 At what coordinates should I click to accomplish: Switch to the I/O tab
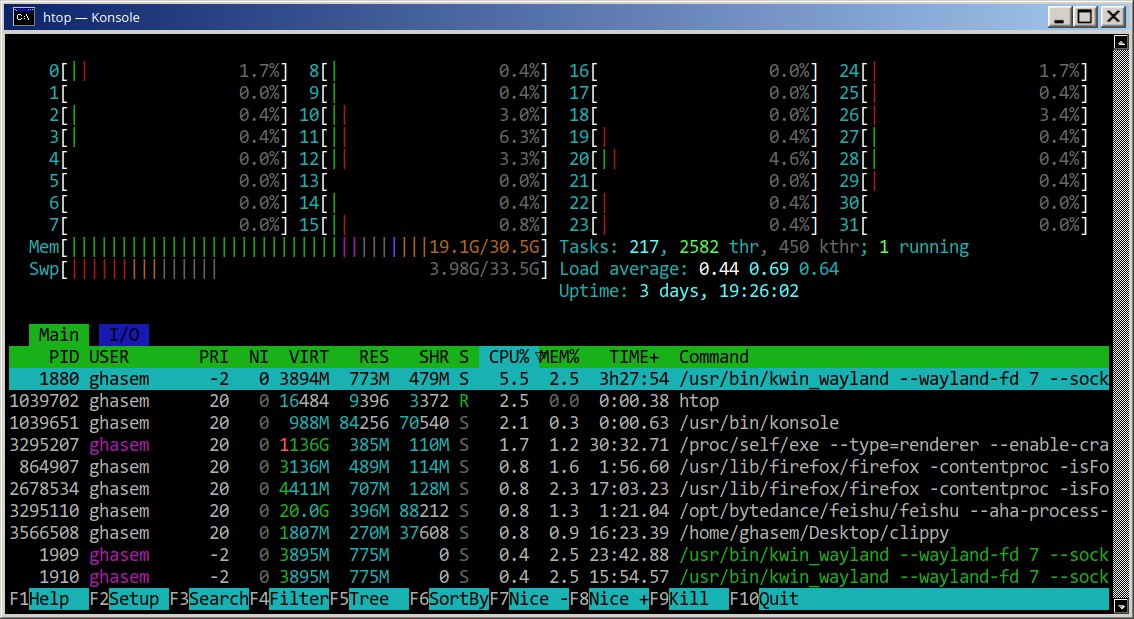click(x=124, y=335)
